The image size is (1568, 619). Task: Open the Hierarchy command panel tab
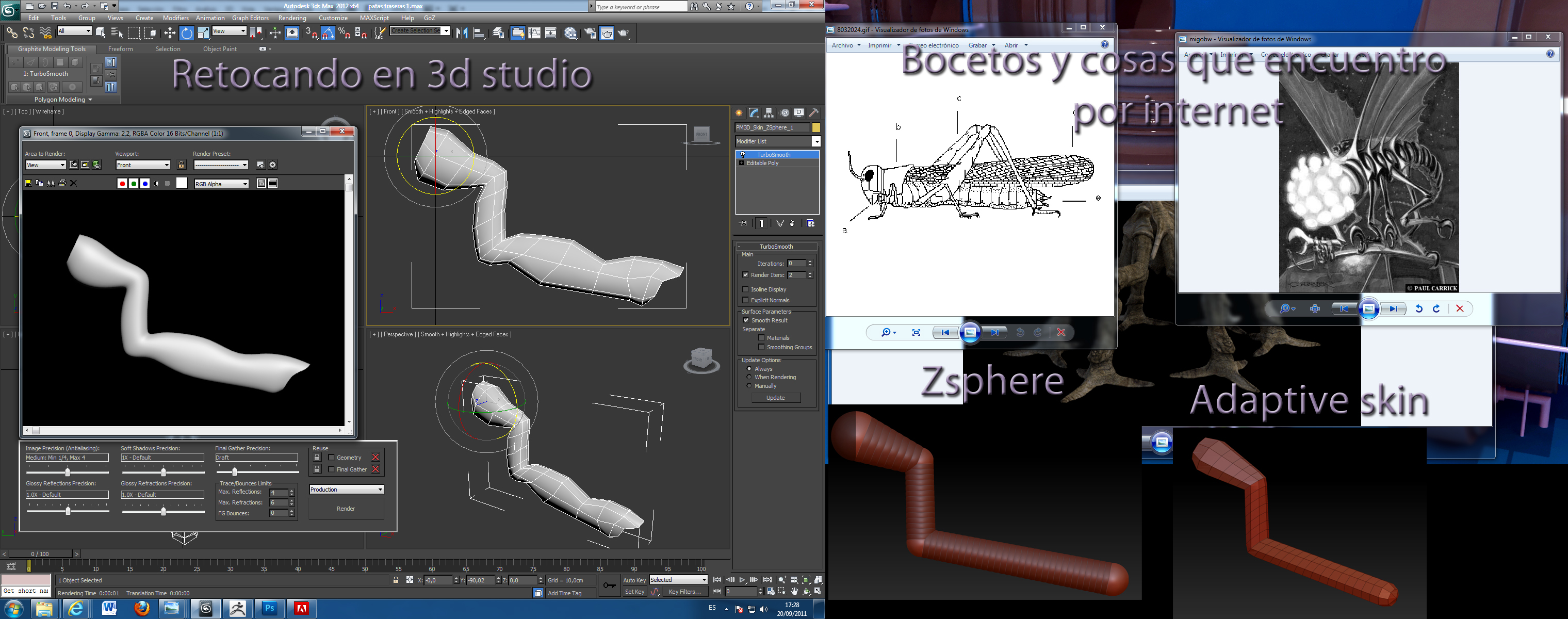click(x=769, y=112)
